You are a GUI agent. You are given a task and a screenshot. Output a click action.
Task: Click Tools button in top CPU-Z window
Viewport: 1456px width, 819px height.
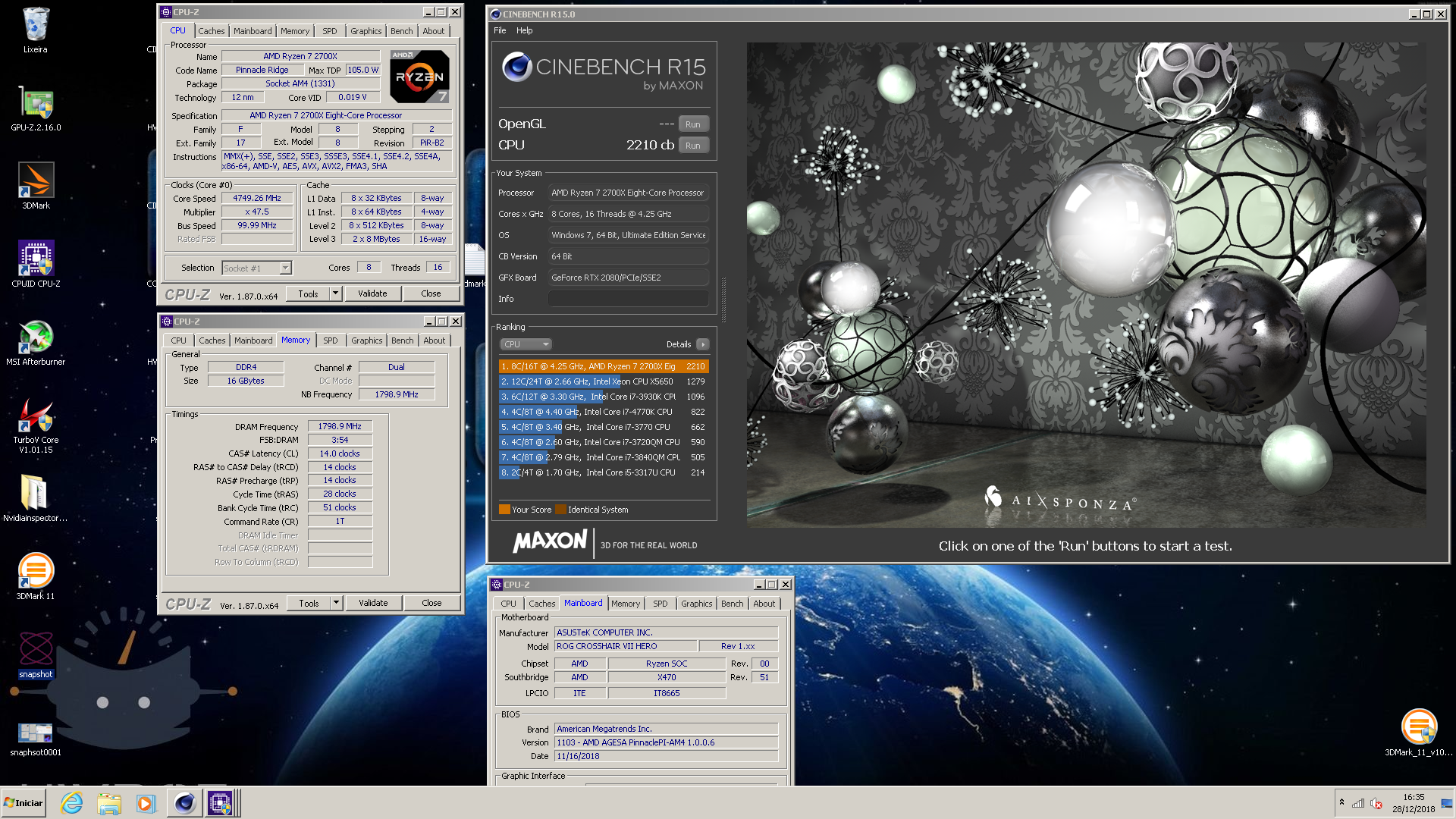[x=308, y=293]
